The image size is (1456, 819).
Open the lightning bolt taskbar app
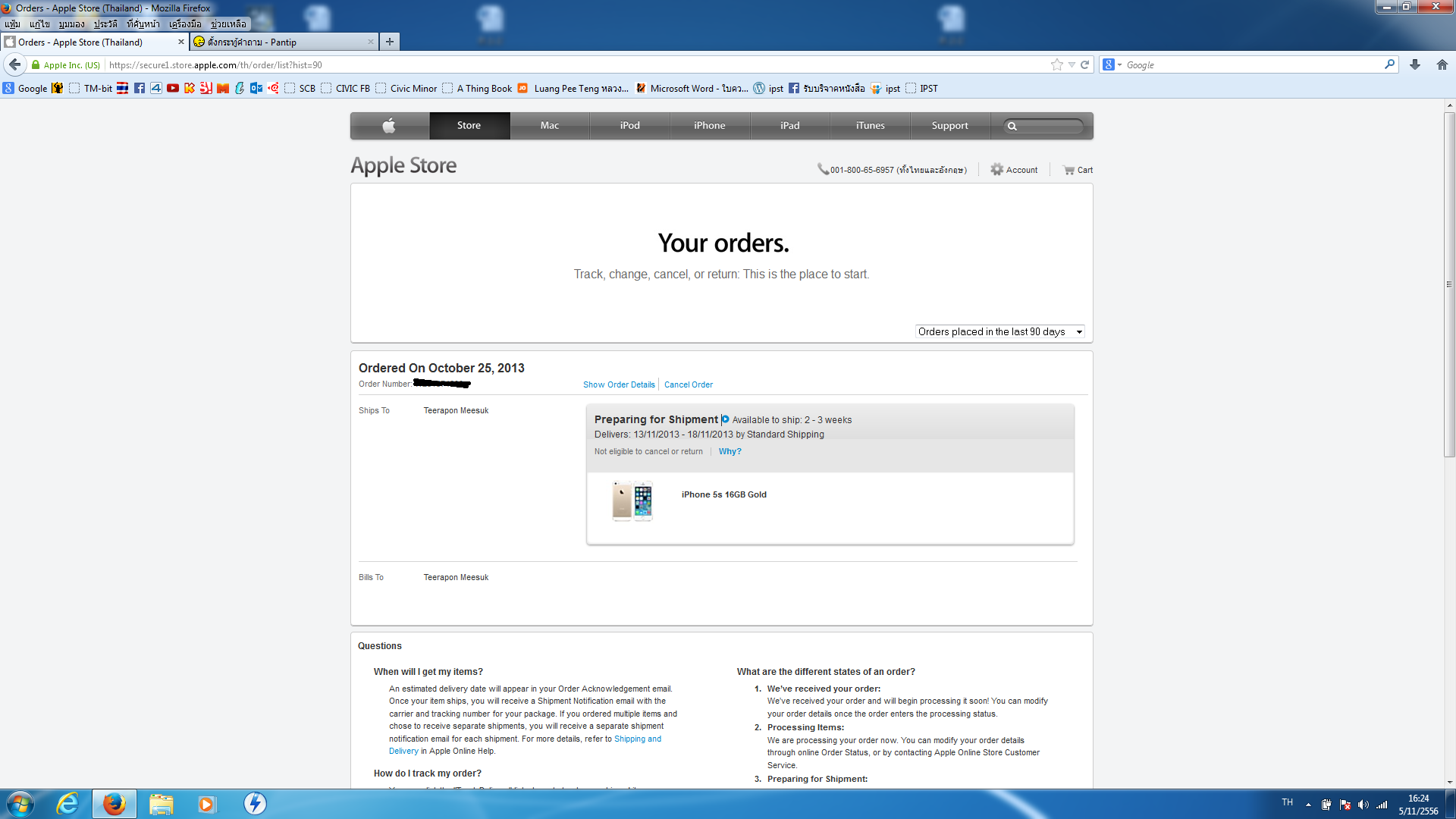click(255, 804)
